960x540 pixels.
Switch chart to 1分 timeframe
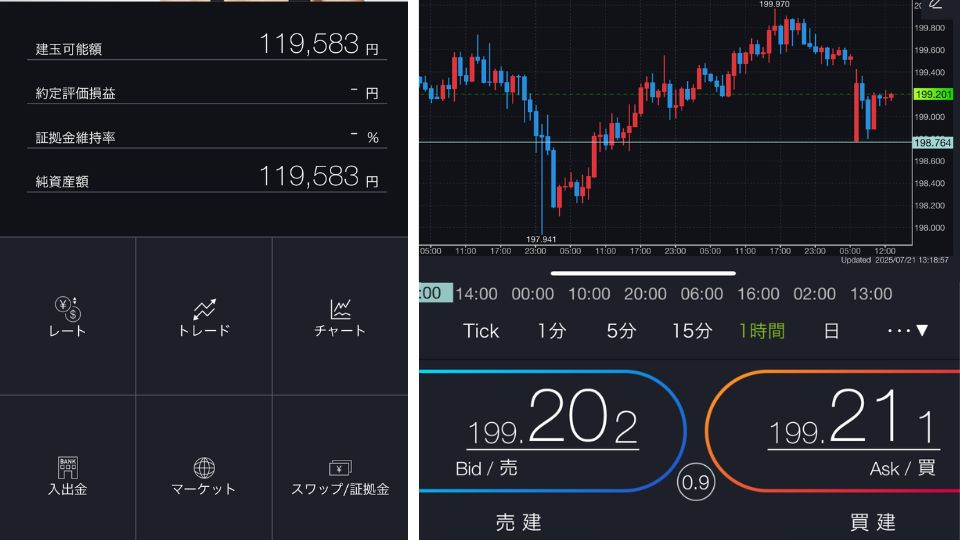(x=551, y=331)
